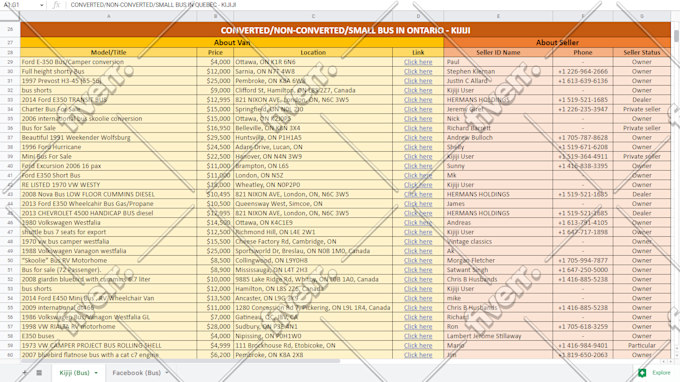680x382 pixels.
Task: Open the Click here link for Mini Bus For Sale
Action: coord(418,157)
